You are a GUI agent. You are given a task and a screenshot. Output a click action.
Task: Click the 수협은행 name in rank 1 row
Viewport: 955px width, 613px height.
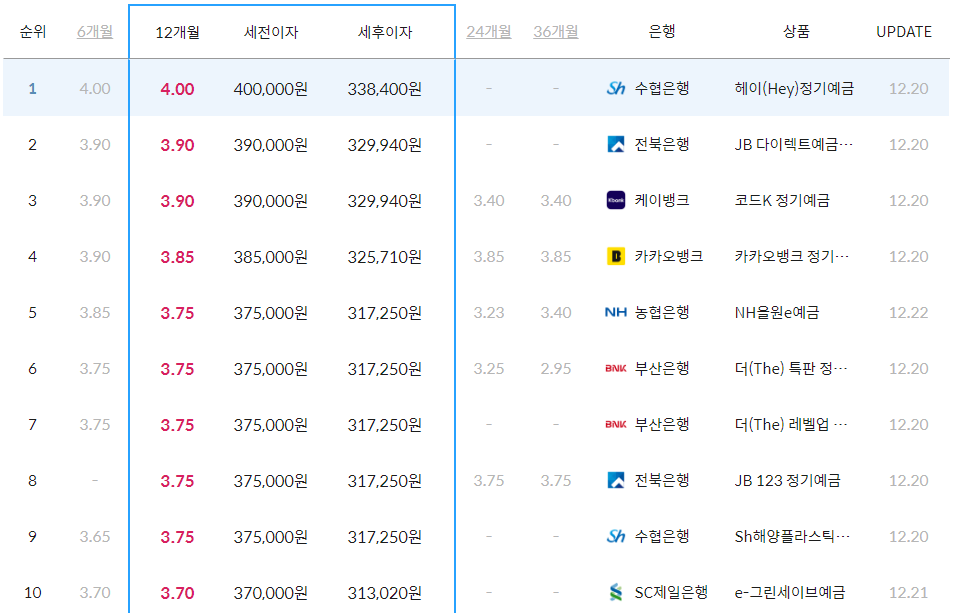(662, 88)
